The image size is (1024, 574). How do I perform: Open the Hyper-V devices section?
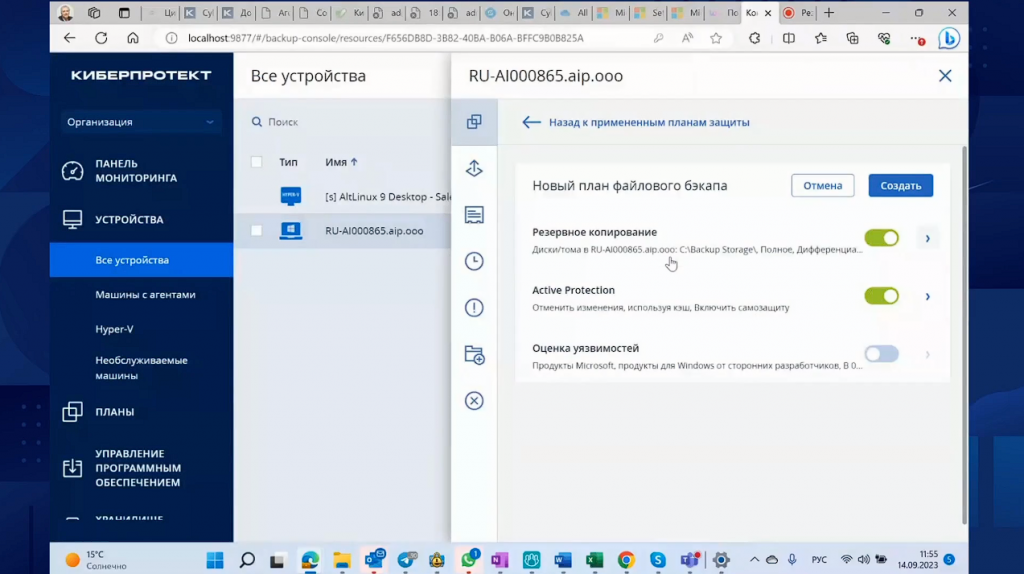[114, 329]
